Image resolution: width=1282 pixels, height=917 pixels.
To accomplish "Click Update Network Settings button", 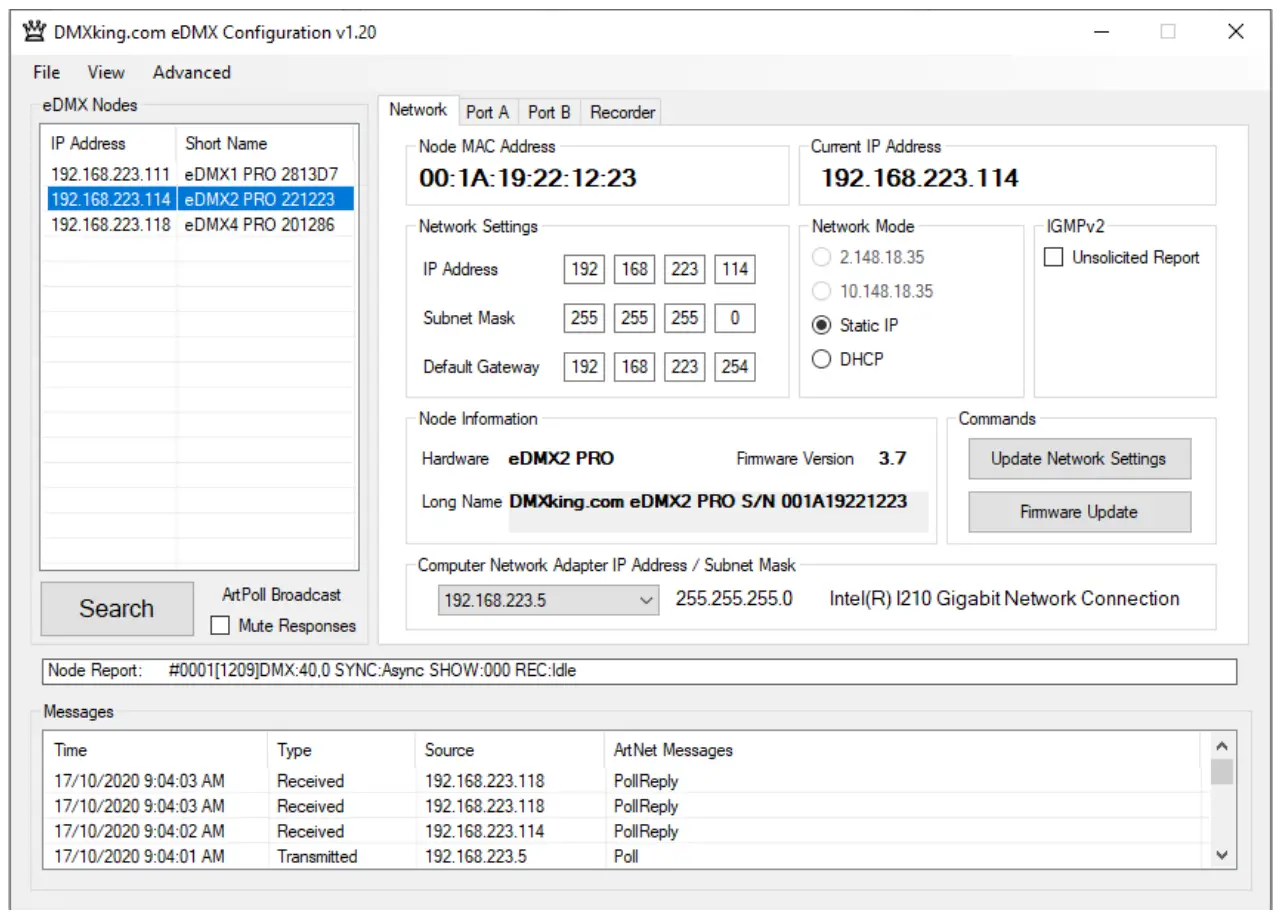I will click(1078, 459).
